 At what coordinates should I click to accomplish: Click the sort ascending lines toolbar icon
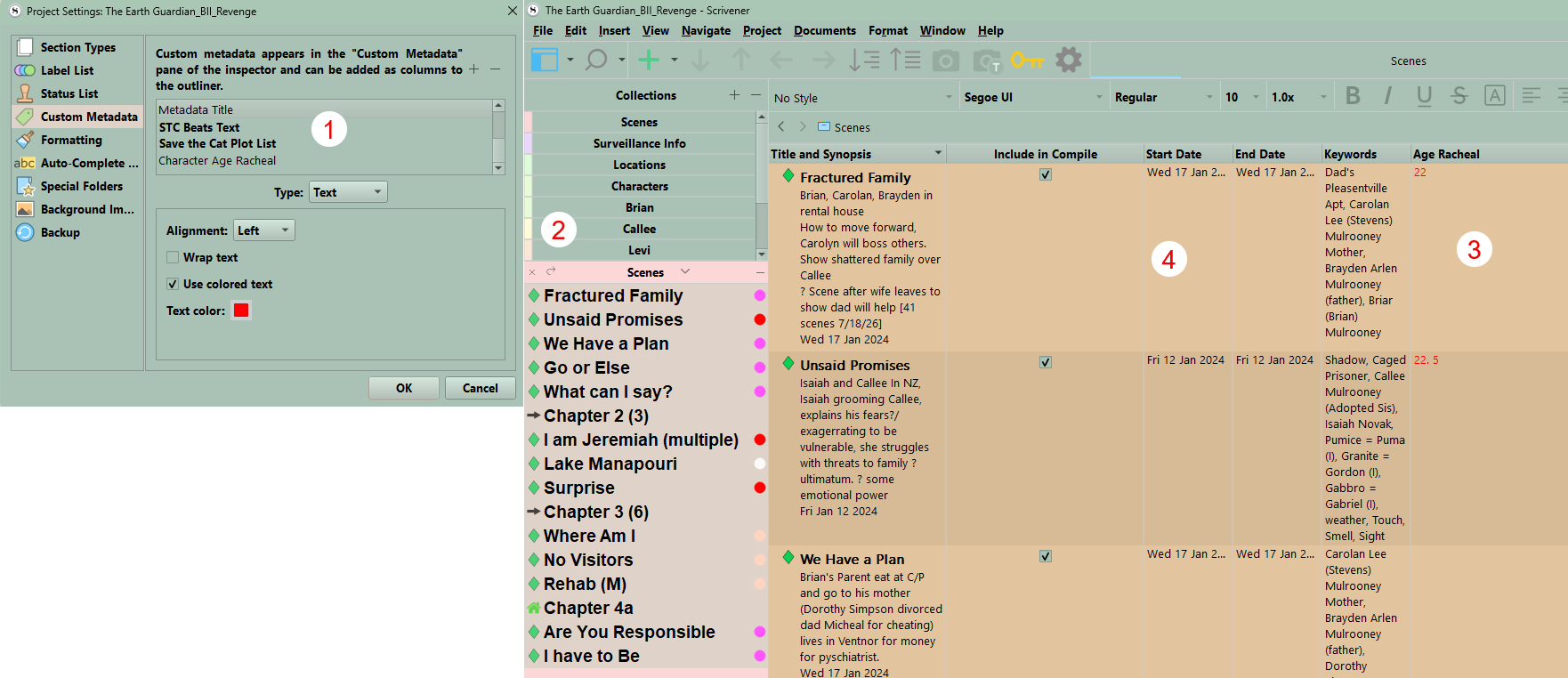point(906,60)
